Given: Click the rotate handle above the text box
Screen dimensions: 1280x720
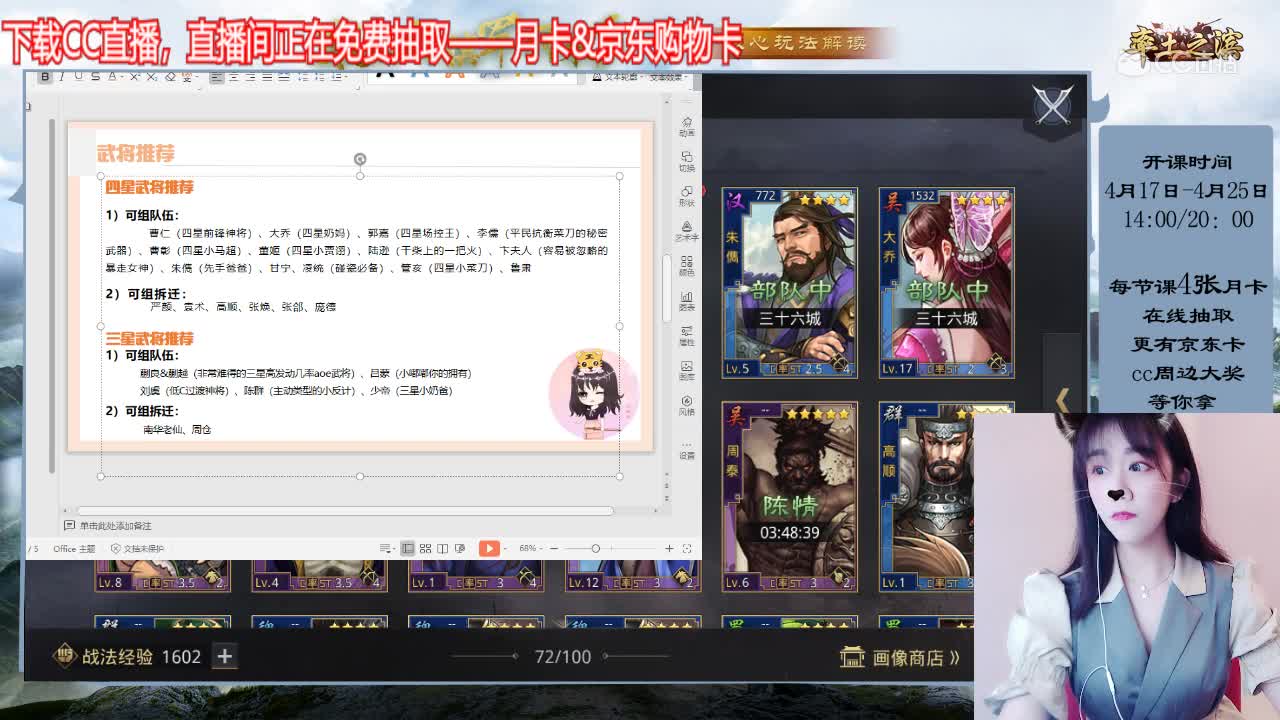Looking at the screenshot, I should [x=360, y=159].
